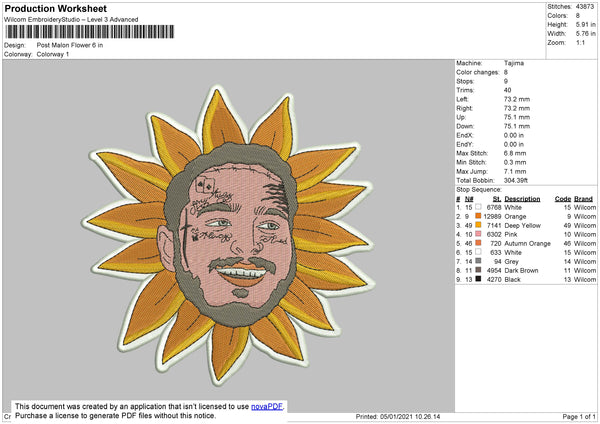Click the "Production Worksheet" title

point(56,8)
